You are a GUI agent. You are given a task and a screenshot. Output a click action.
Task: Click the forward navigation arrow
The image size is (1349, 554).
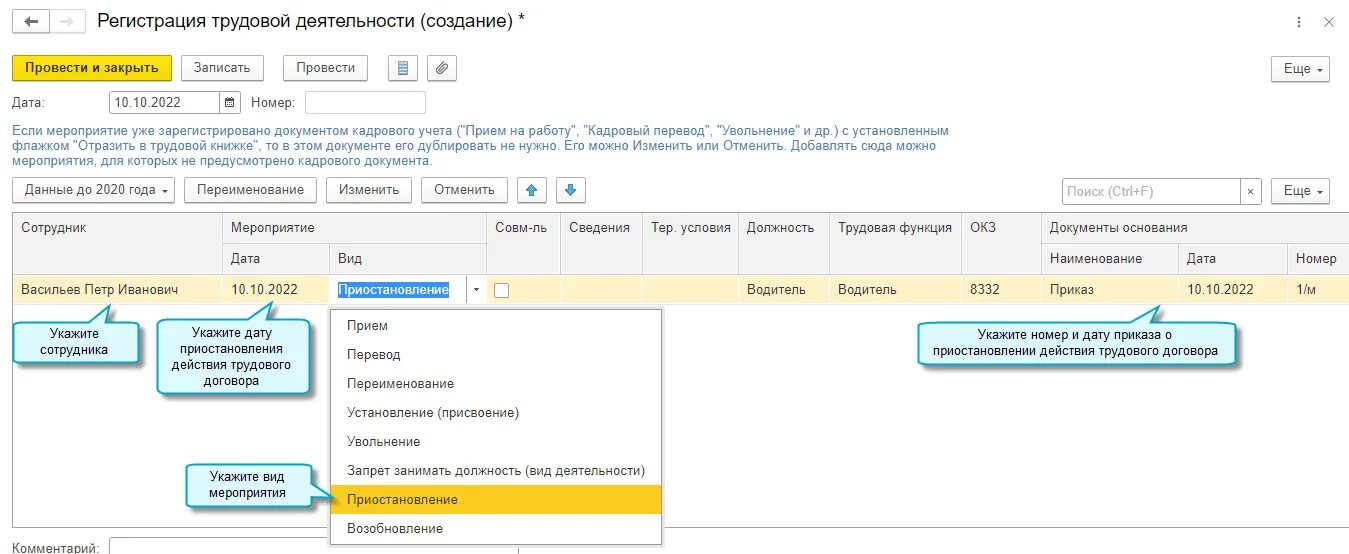[67, 21]
